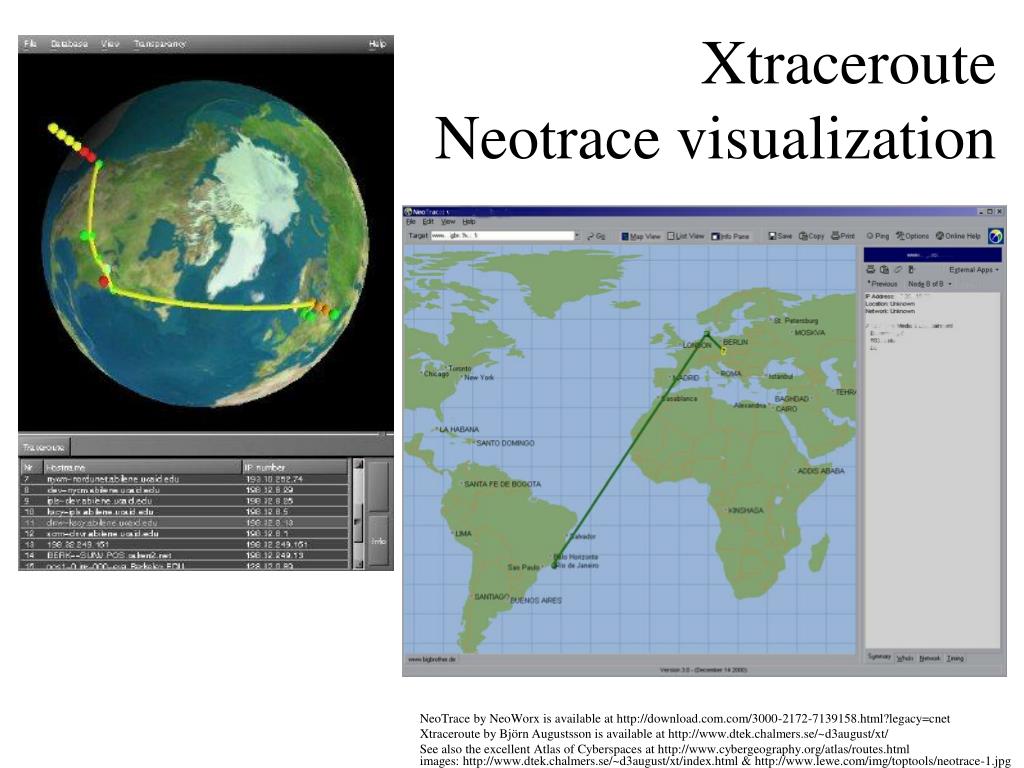This screenshot has height=768, width=1024.
Task: Click the Save toolbar icon
Action: [x=780, y=236]
